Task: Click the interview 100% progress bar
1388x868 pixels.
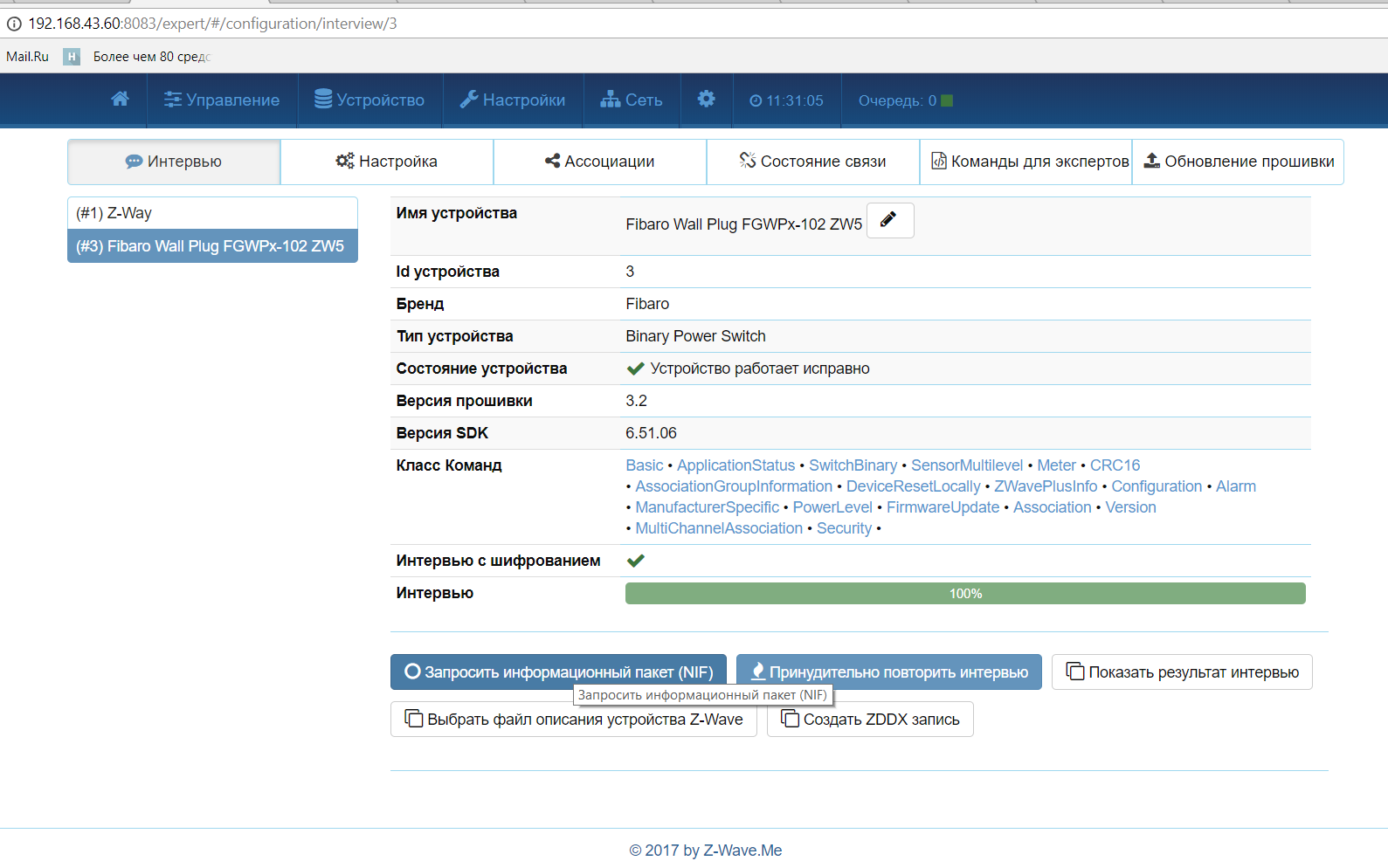Action: tap(965, 594)
